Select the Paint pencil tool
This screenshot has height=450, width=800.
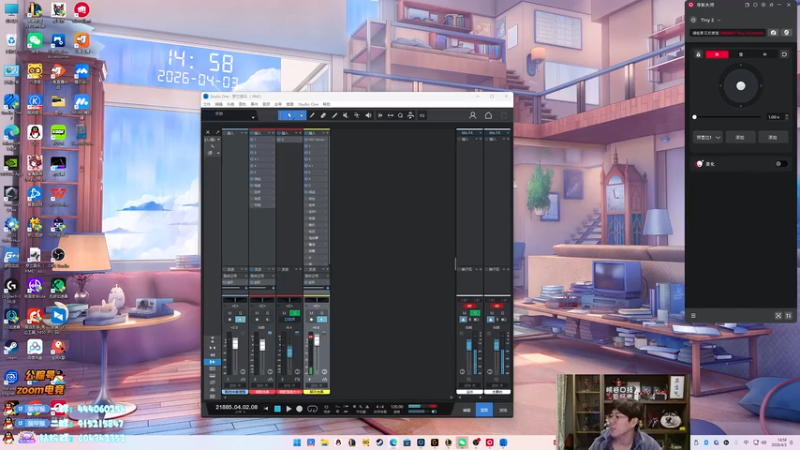point(334,116)
